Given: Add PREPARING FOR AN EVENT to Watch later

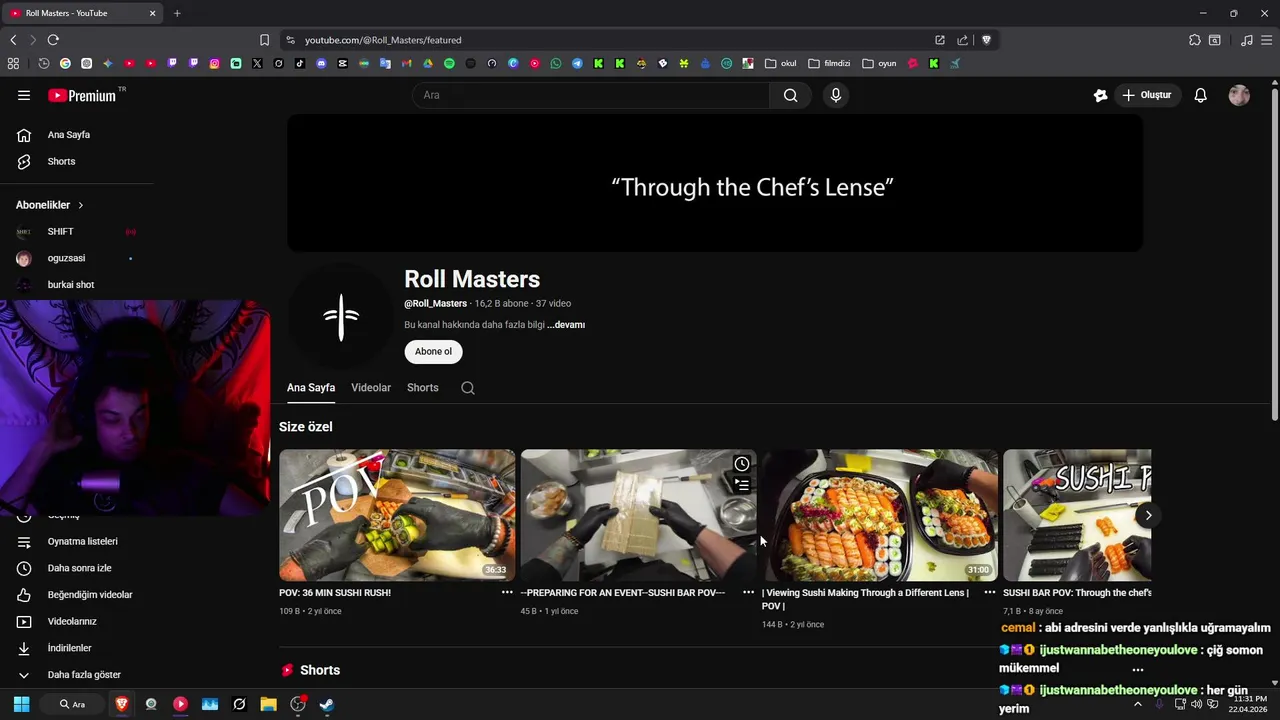Looking at the screenshot, I should (742, 464).
